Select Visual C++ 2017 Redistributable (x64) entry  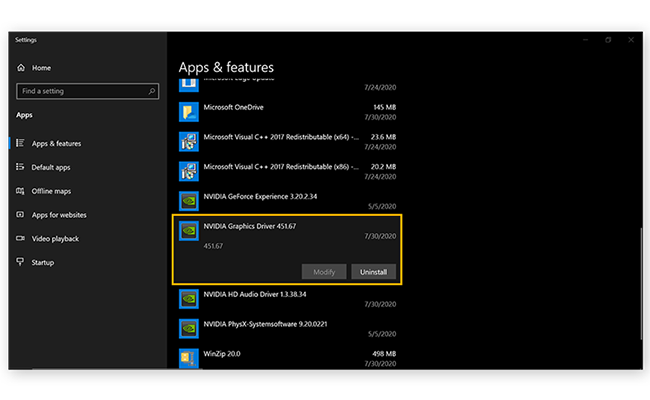click(281, 137)
